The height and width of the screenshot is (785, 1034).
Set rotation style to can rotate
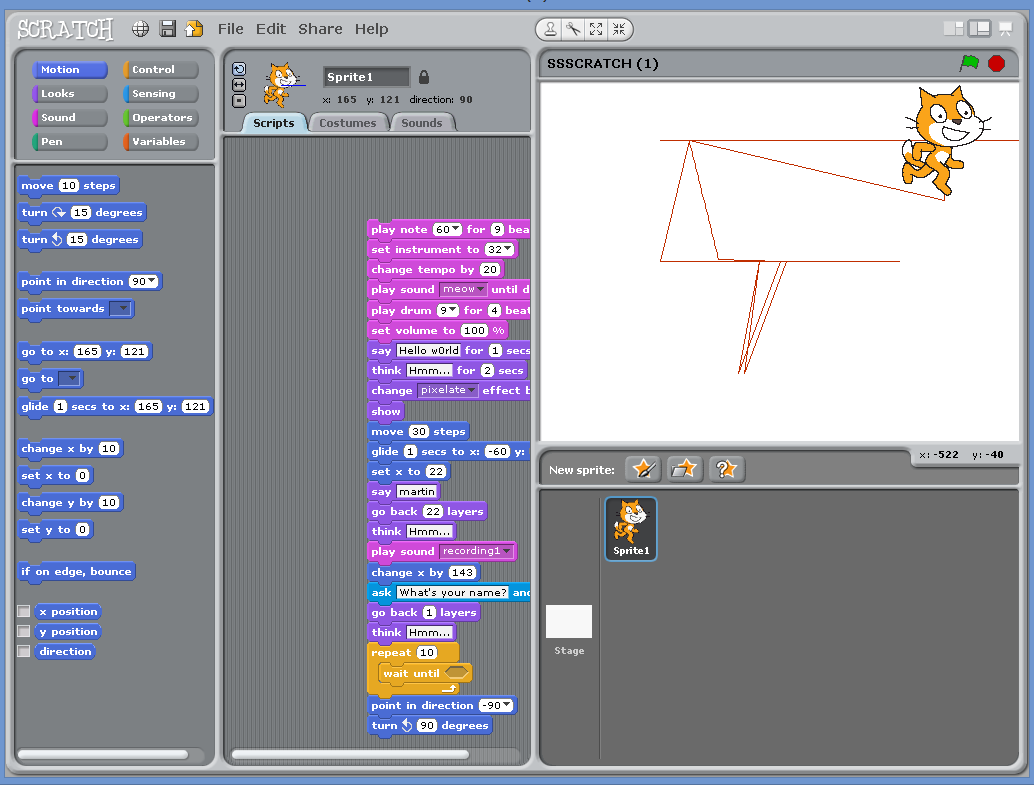(239, 69)
